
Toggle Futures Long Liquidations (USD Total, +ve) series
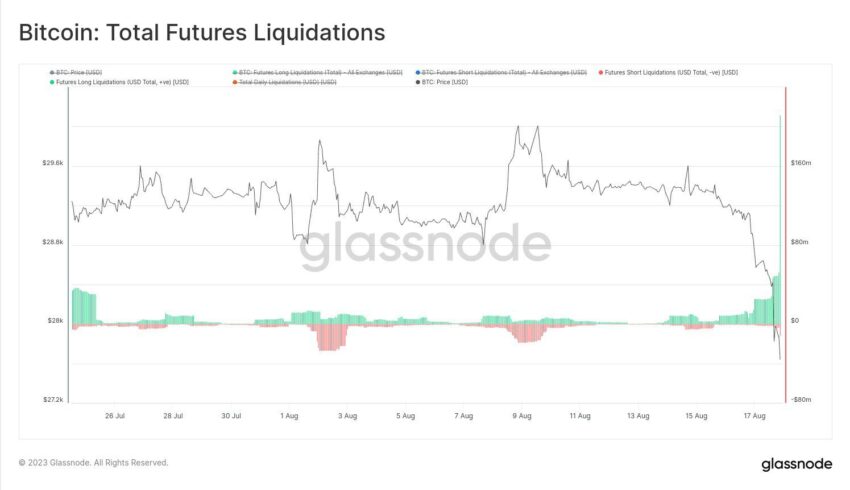(x=119, y=82)
